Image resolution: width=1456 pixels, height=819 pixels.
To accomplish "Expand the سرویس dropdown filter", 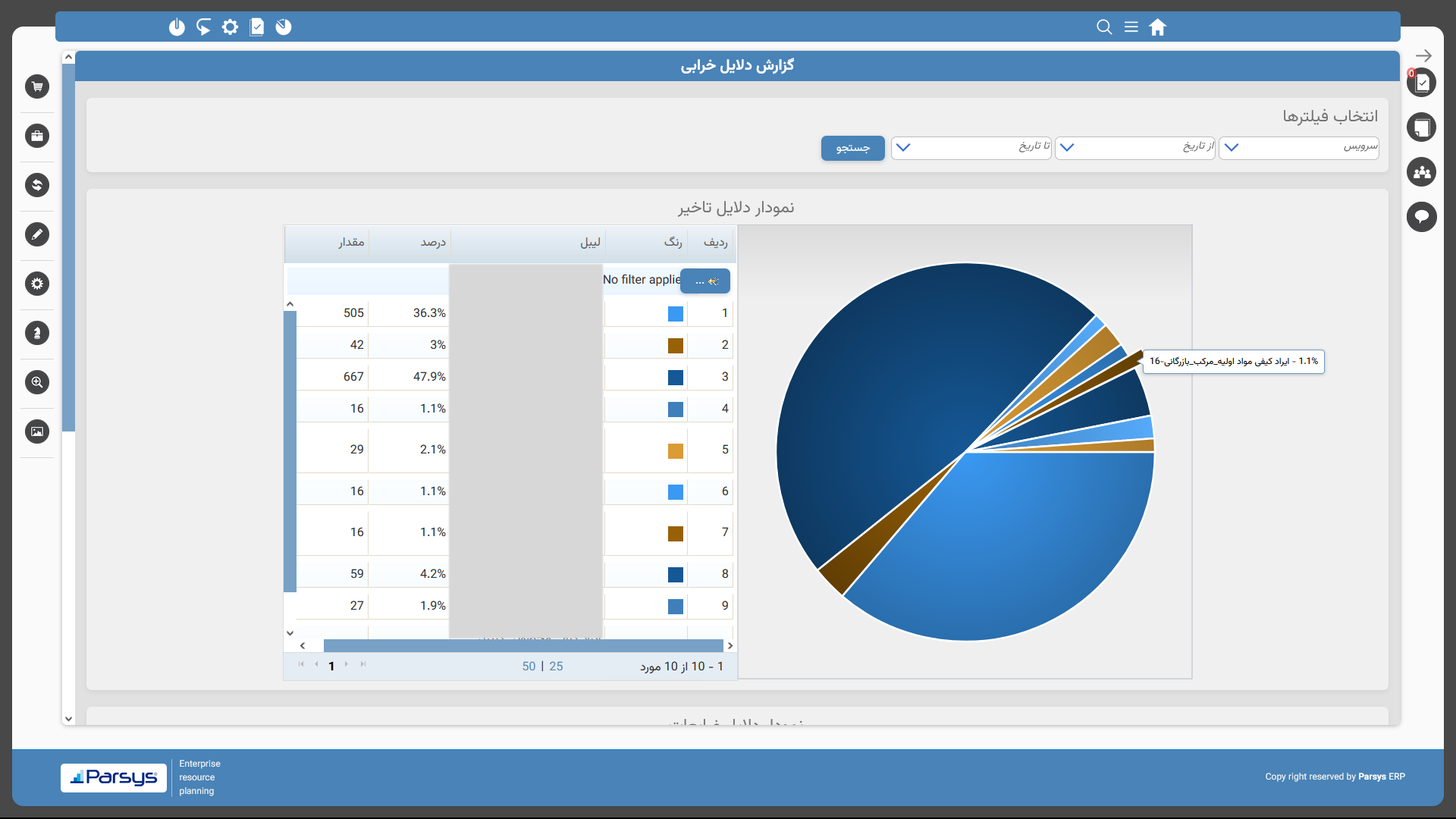I will coord(1232,147).
